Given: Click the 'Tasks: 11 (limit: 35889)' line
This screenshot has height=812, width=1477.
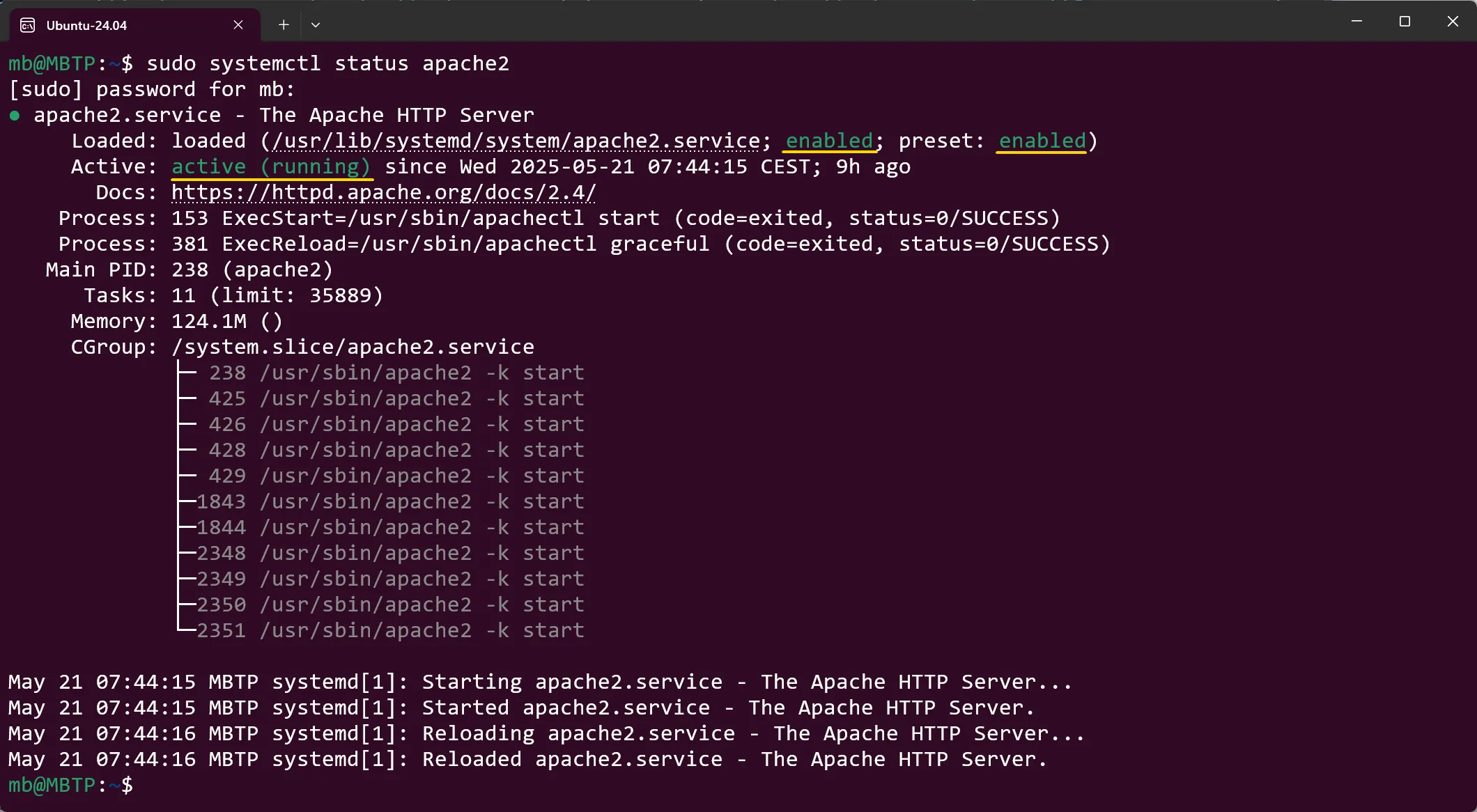Looking at the screenshot, I should pos(233,295).
